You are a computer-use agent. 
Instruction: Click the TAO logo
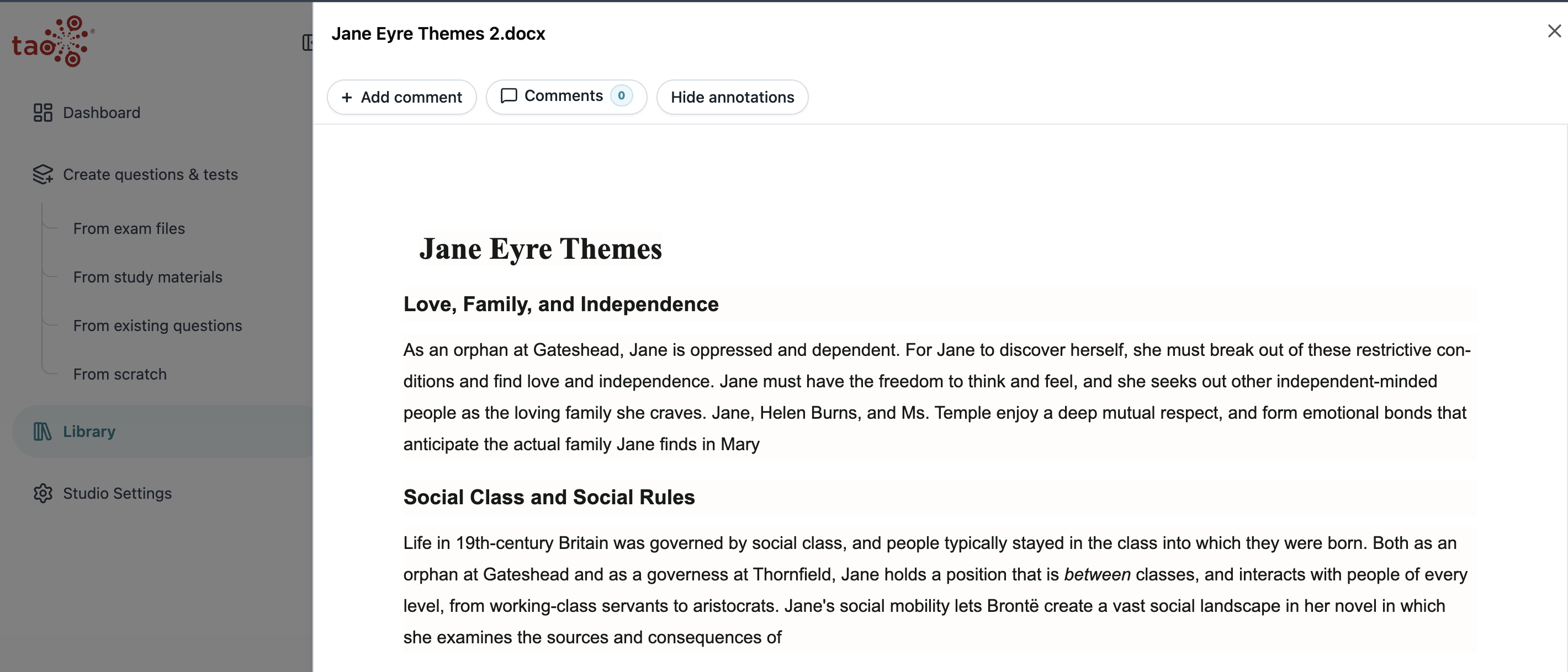54,41
